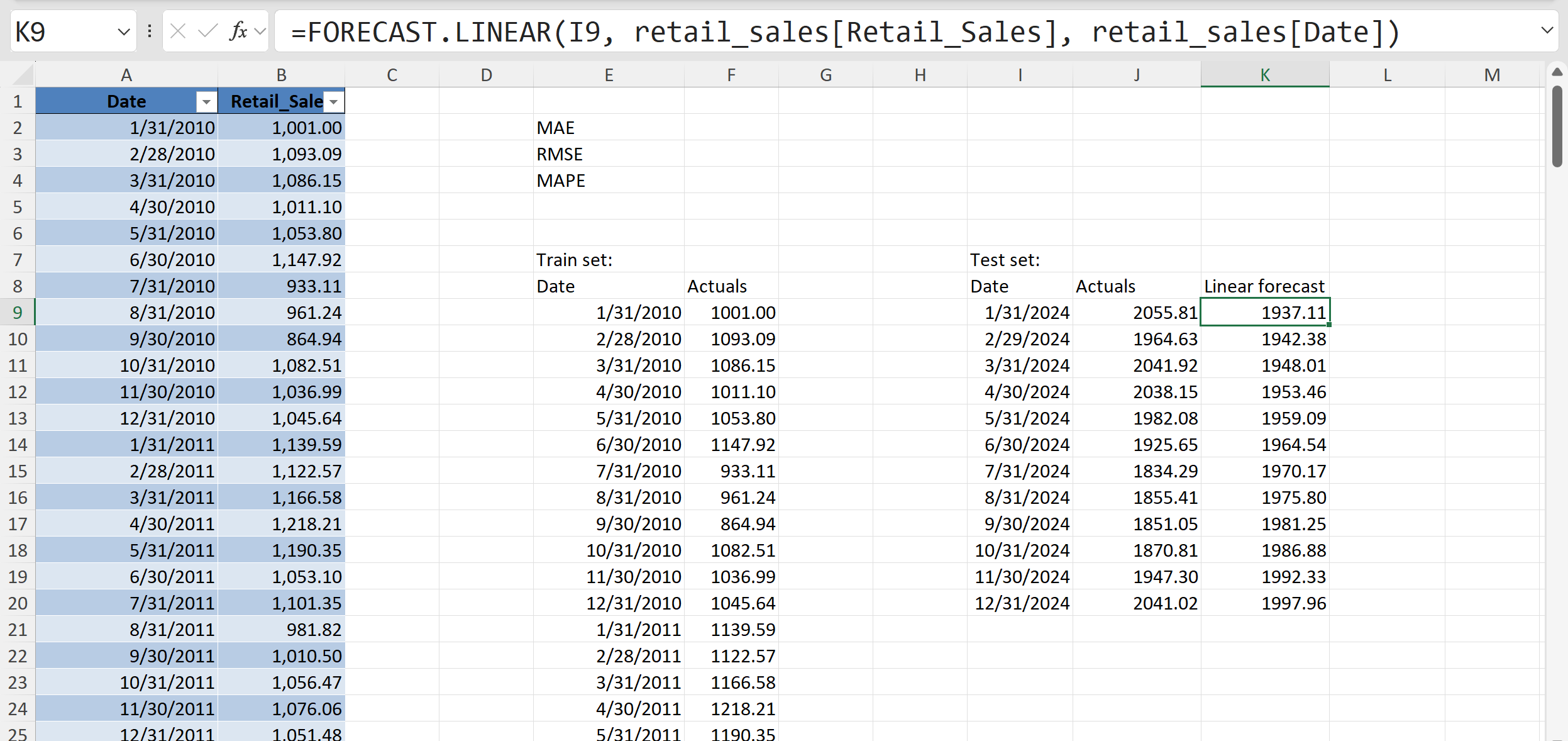Screen dimensions: 1568x741
Task: Click the Name Box showing K9
Action: click(63, 31)
